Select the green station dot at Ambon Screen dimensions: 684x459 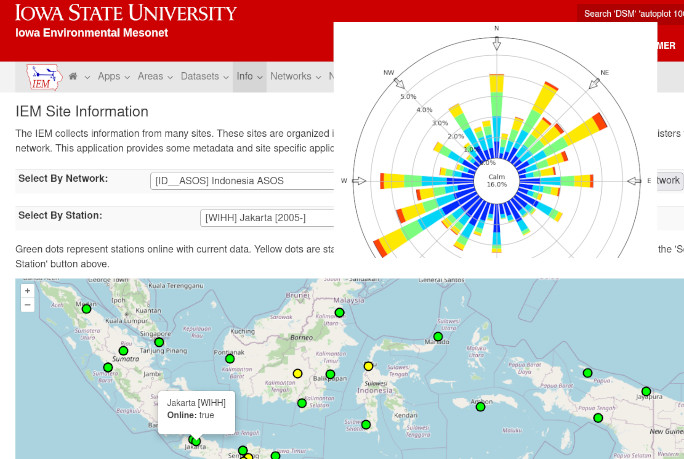(x=480, y=407)
